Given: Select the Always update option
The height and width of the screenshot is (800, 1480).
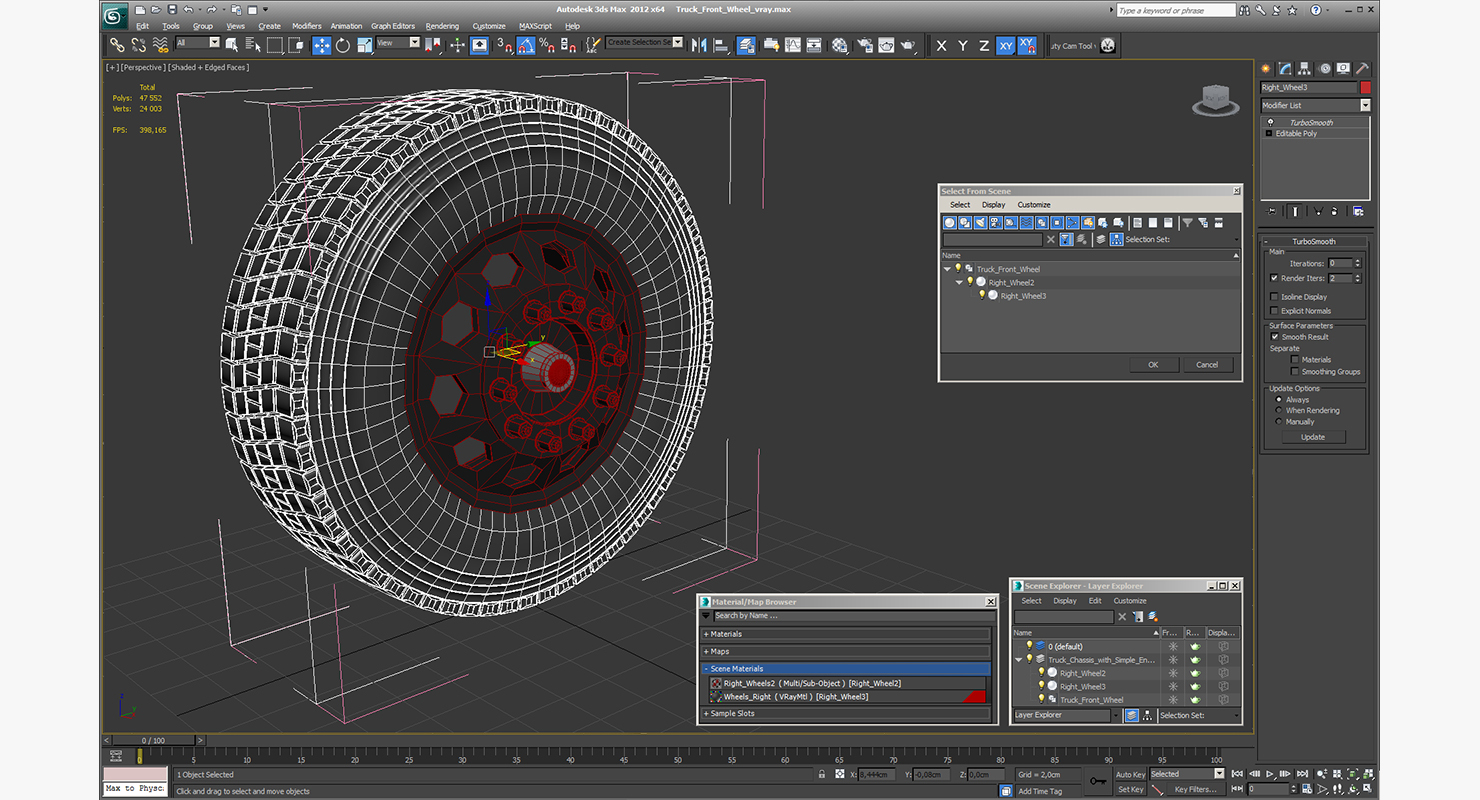Looking at the screenshot, I should click(x=1279, y=400).
